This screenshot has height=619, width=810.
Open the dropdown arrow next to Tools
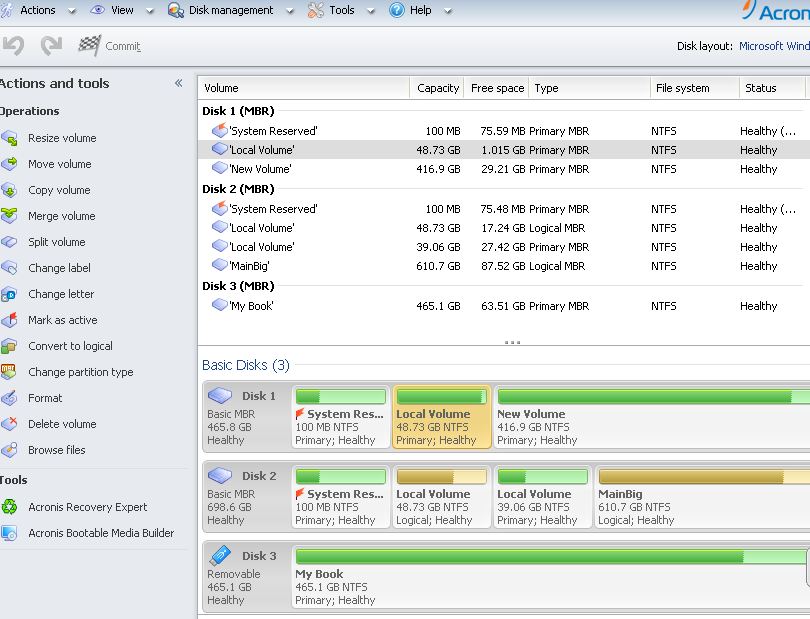pyautogui.click(x=370, y=11)
